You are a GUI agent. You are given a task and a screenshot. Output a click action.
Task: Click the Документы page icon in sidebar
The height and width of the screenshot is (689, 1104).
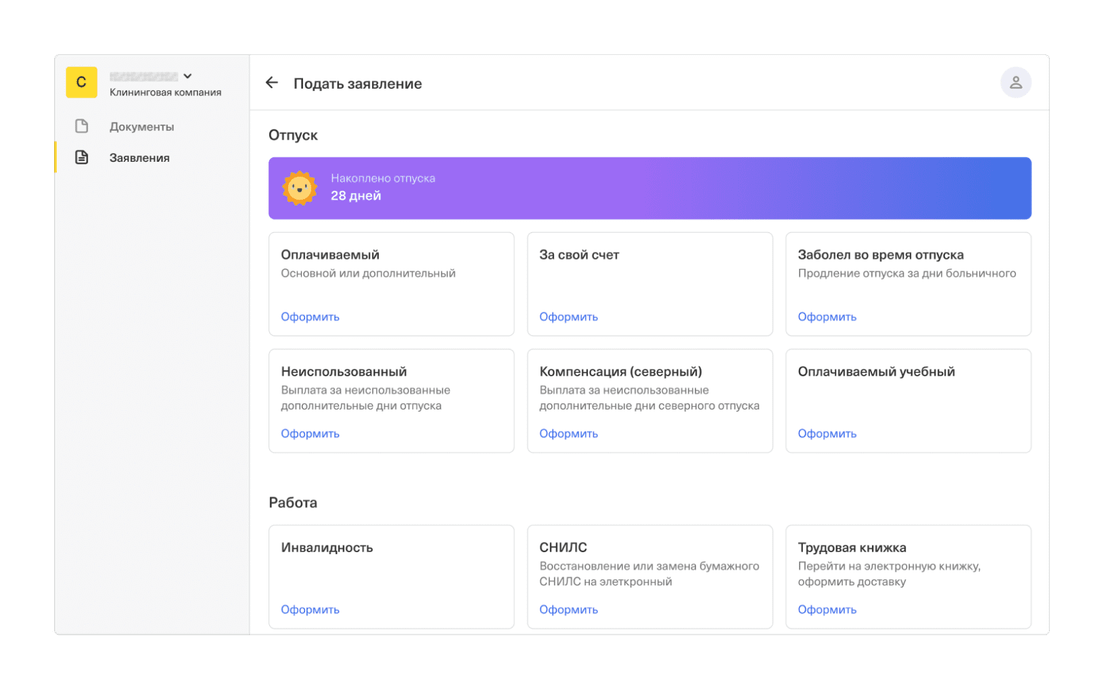[82, 127]
